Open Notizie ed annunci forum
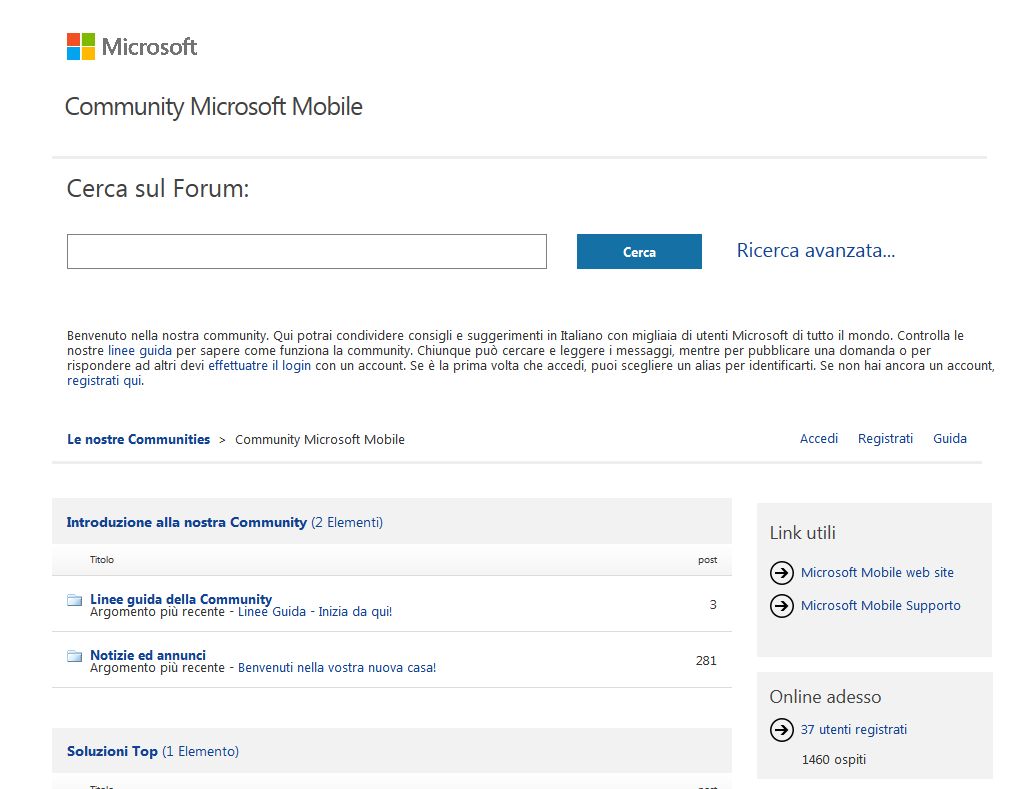The width and height of the screenshot is (1026, 789). (148, 655)
